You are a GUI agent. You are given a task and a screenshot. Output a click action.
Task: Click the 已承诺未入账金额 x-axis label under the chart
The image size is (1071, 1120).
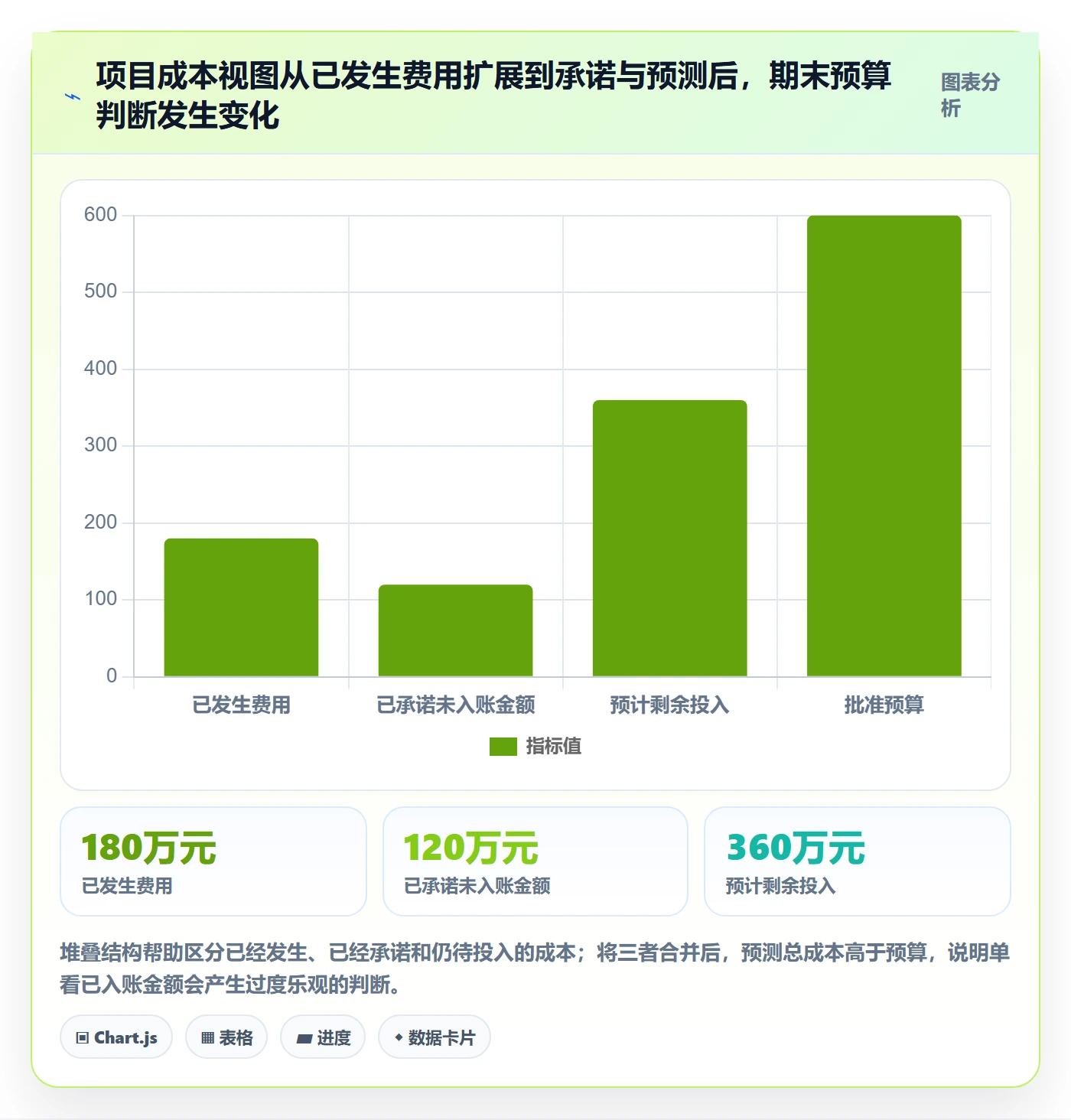click(x=455, y=705)
